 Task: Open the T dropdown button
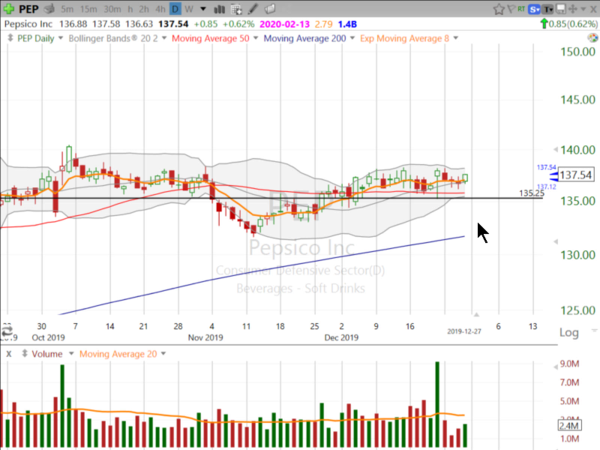pyautogui.click(x=548, y=9)
